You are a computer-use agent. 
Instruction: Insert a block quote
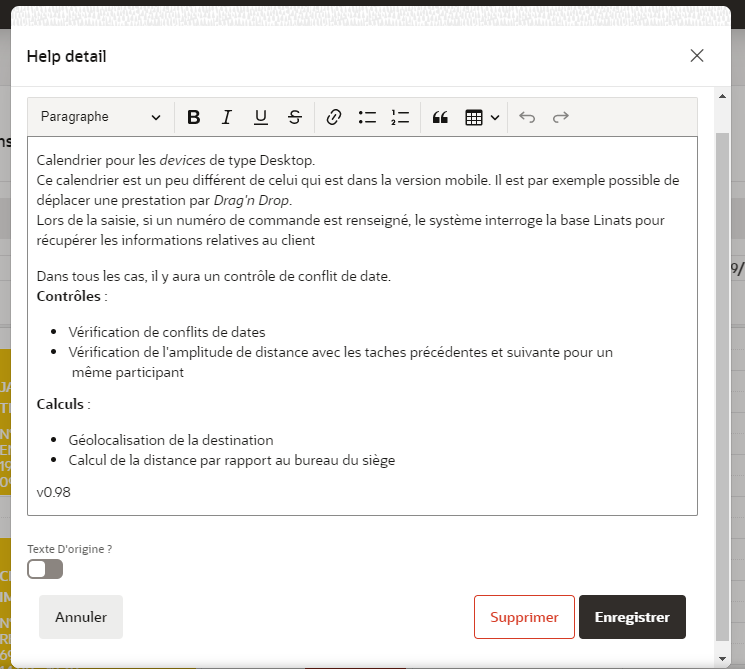click(440, 117)
